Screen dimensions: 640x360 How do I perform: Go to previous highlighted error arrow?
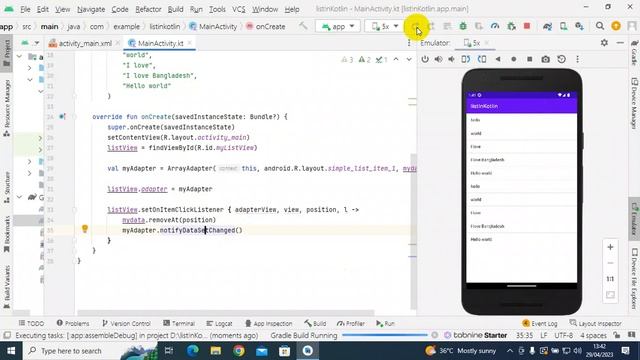tap(396, 60)
